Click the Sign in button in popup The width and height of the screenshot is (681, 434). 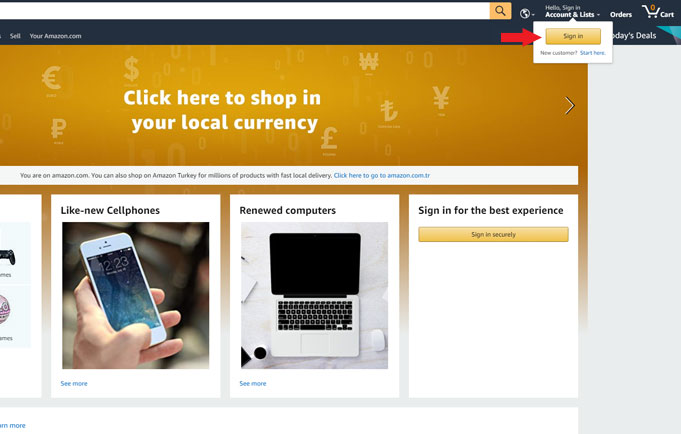[573, 36]
